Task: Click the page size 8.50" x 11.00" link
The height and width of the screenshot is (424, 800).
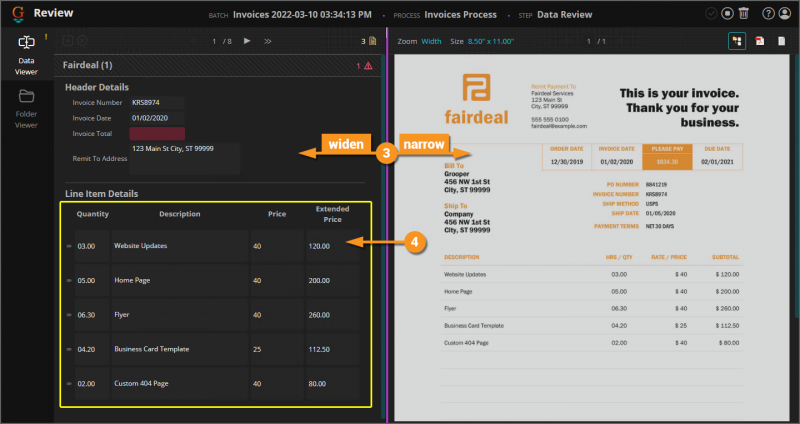Action: (x=490, y=41)
